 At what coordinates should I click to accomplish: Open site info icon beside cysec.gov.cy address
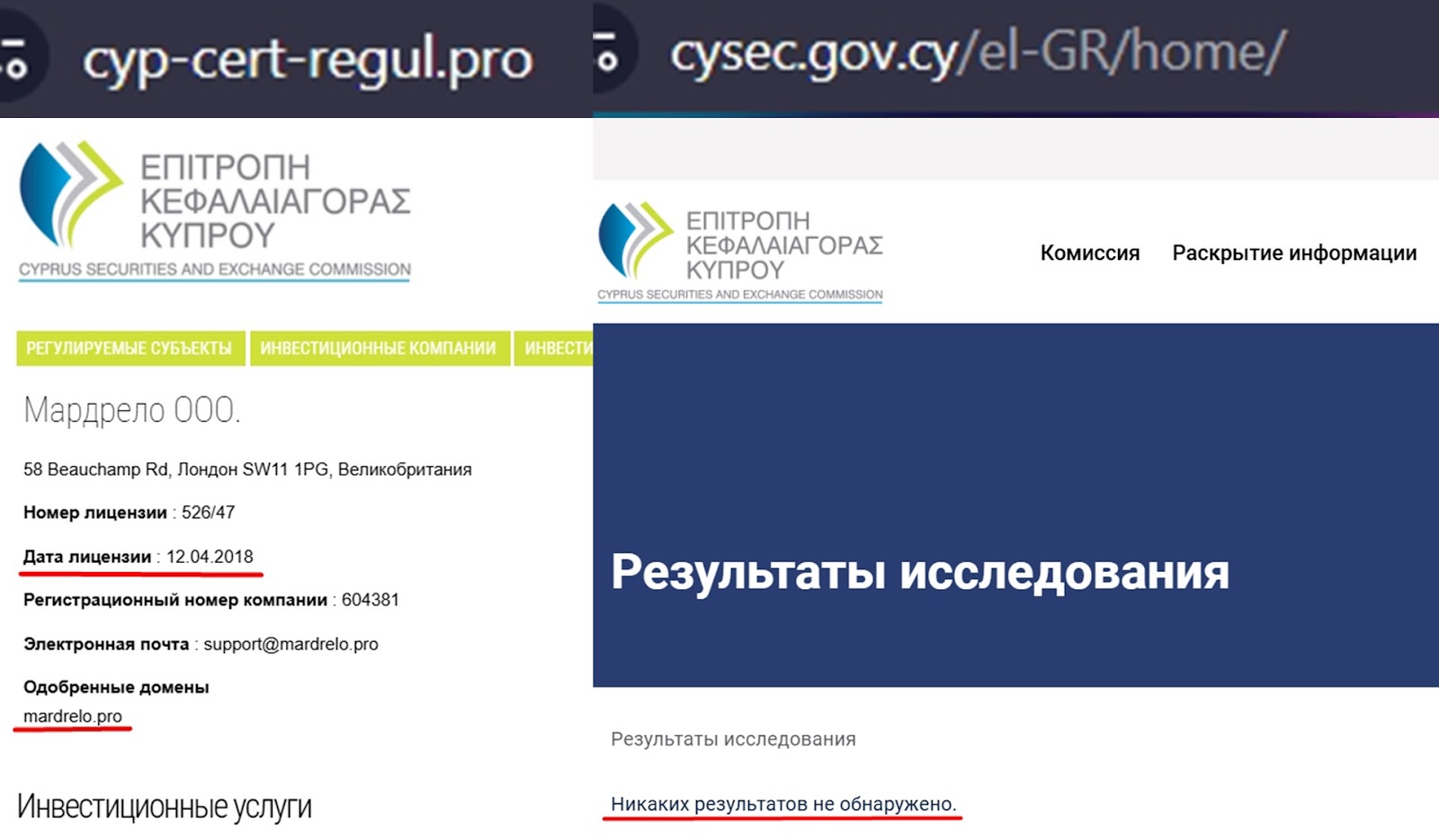[x=609, y=52]
